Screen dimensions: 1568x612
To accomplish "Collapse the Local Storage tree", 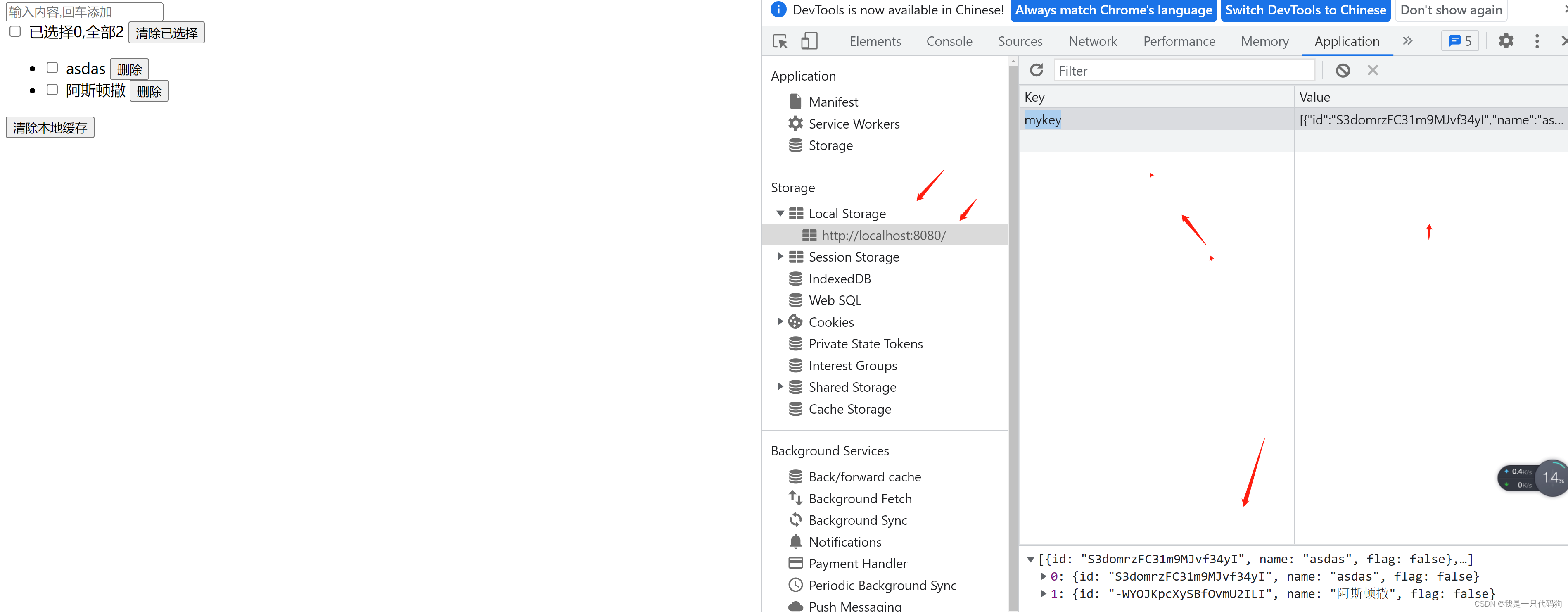I will point(780,214).
